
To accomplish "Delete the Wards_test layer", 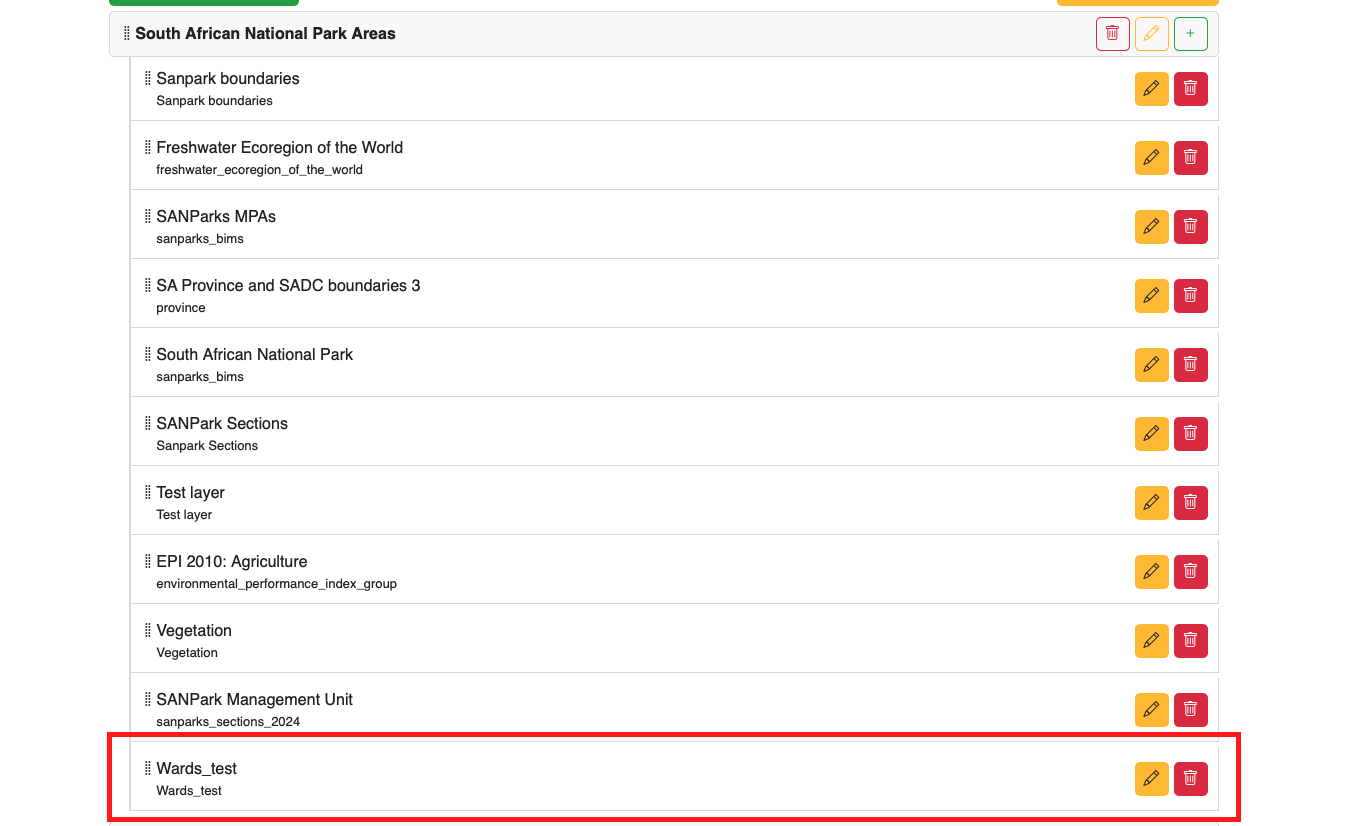I will pos(1190,779).
